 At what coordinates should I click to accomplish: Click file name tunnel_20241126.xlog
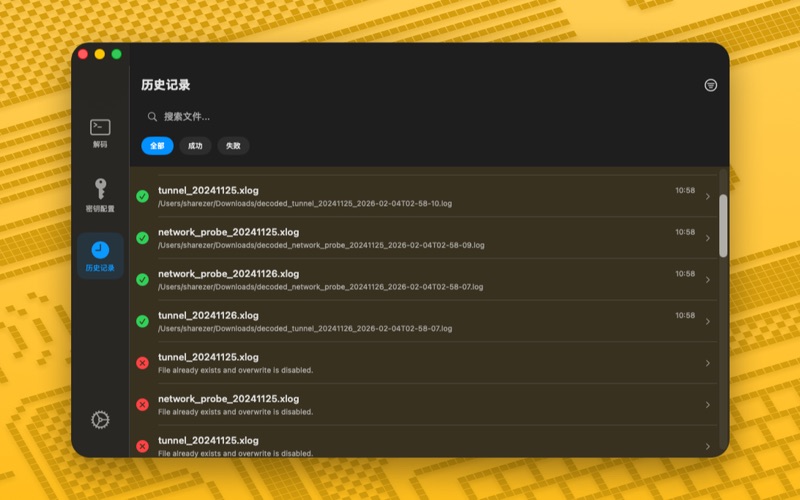208,315
